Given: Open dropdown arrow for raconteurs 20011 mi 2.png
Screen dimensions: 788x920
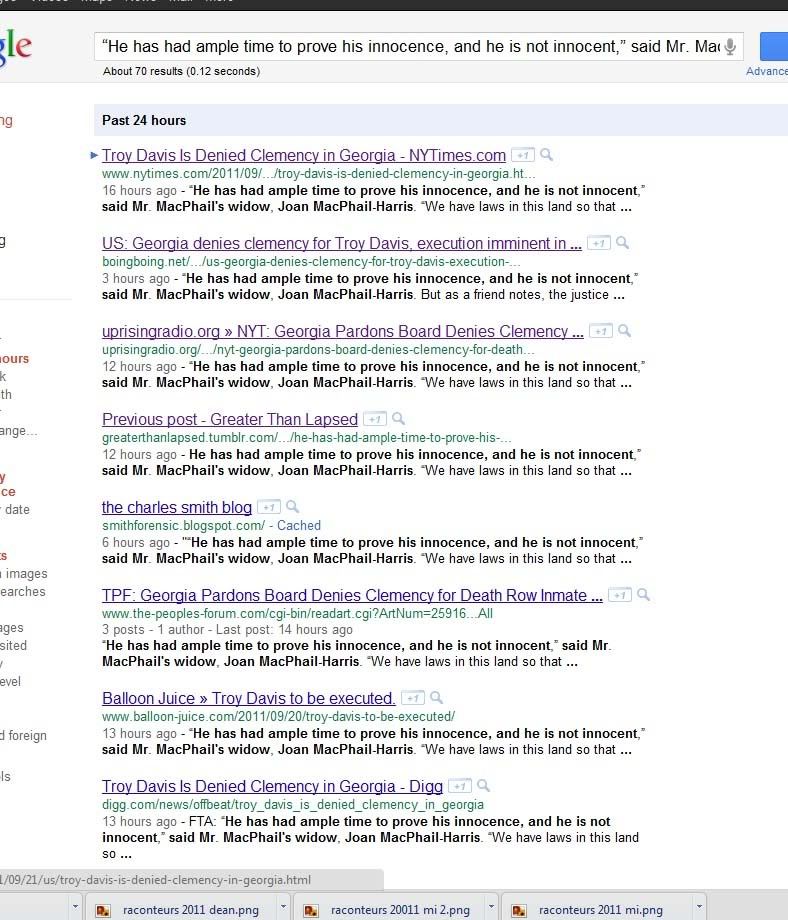Looking at the screenshot, I should click(491, 907).
